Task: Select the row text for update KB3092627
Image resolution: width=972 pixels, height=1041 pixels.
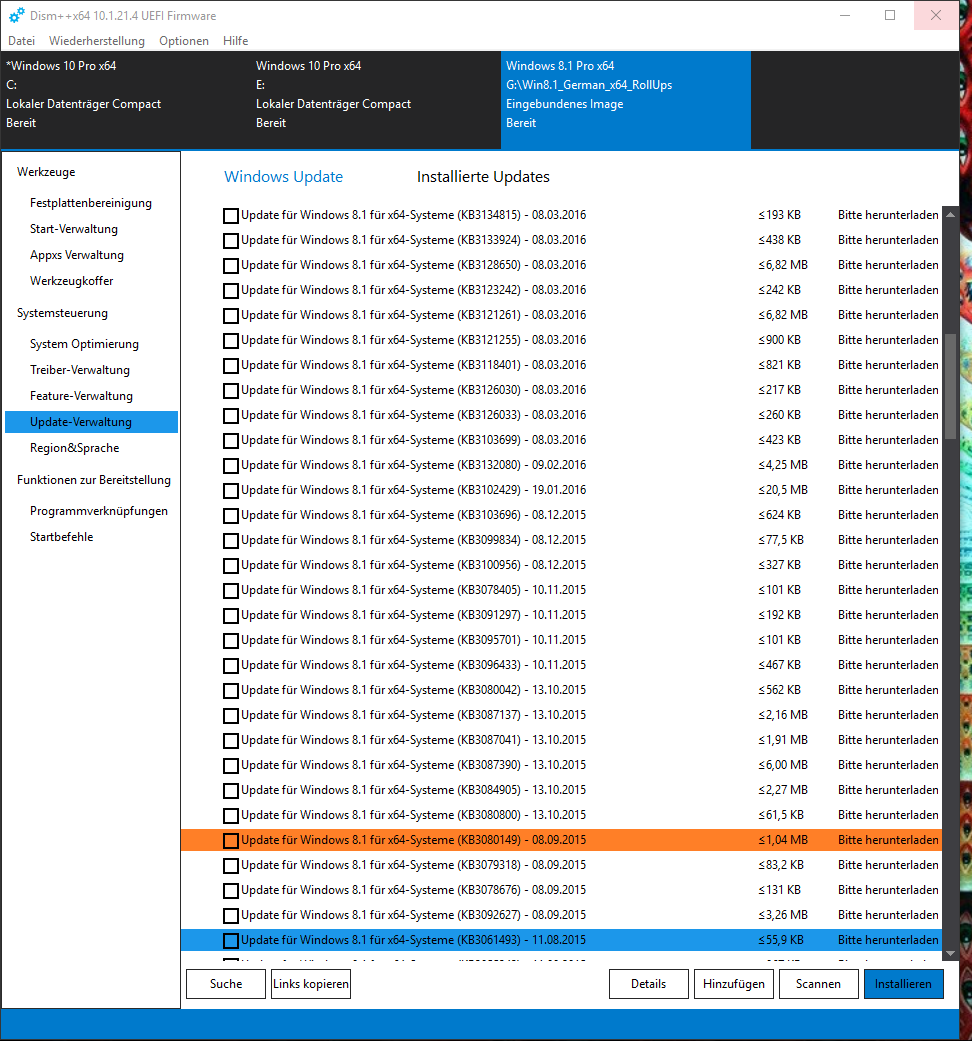Action: point(414,915)
